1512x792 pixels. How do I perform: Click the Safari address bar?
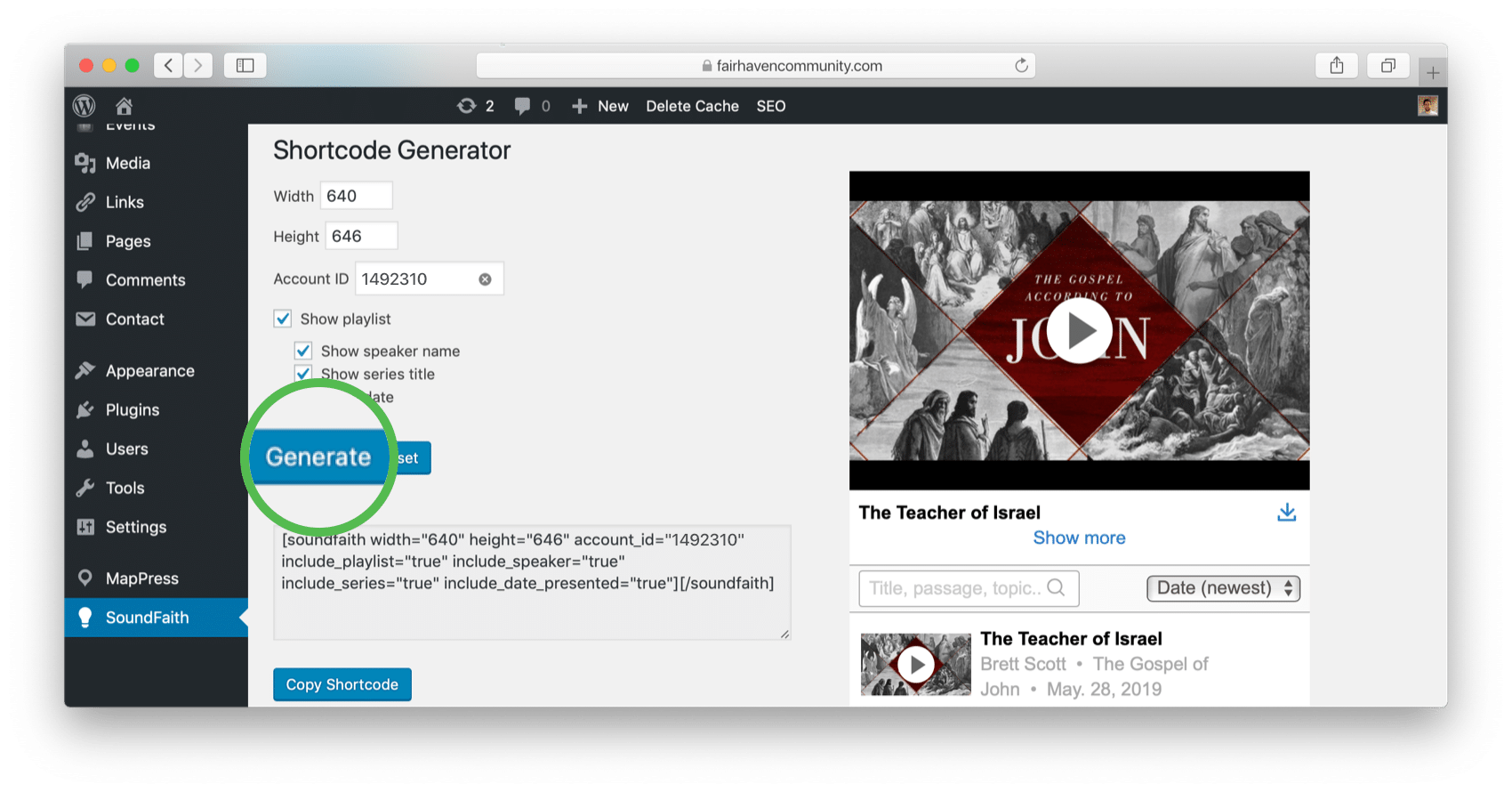(x=756, y=65)
